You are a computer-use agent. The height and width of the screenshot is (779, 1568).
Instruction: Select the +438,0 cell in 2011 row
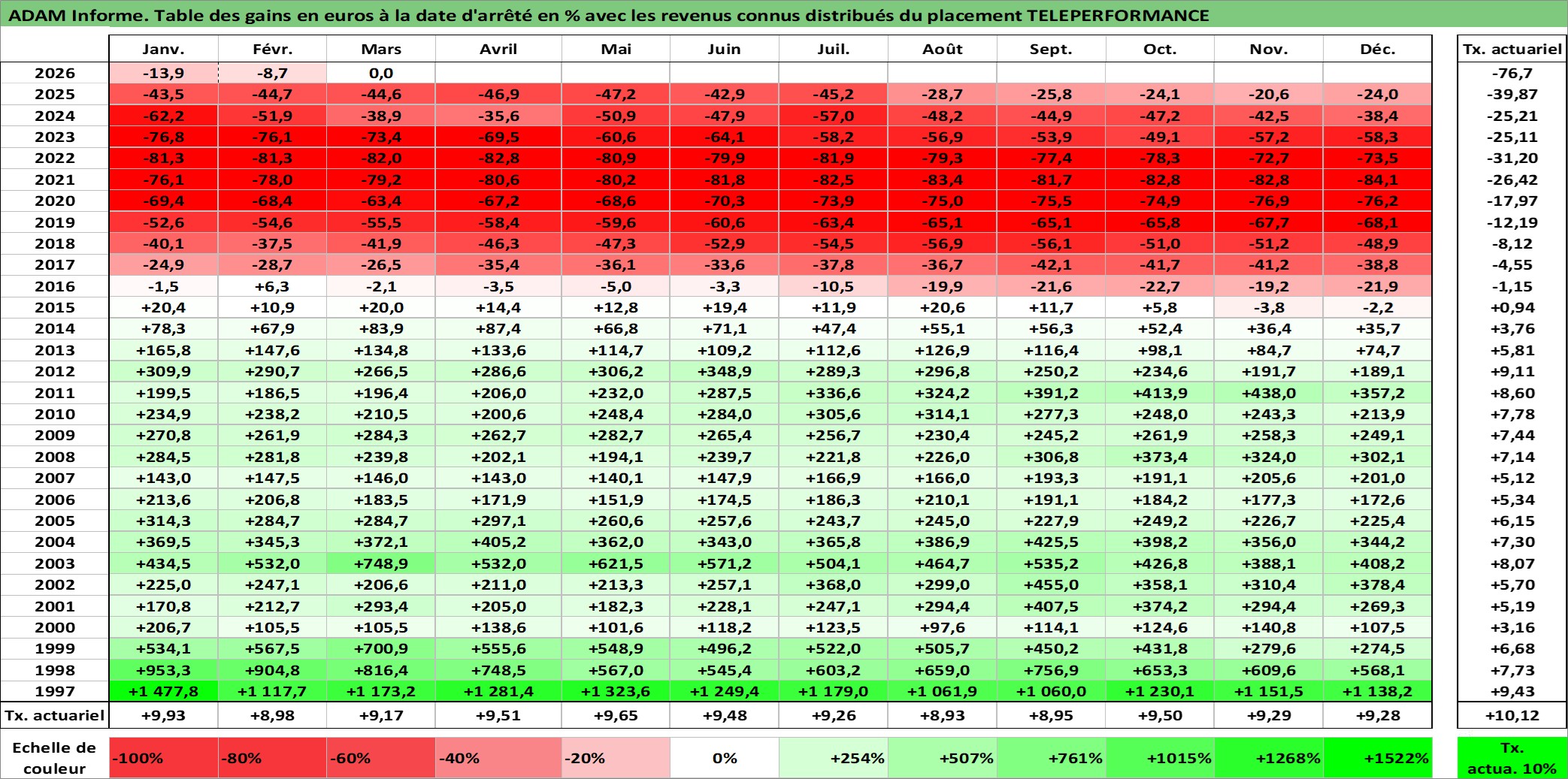1269,393
